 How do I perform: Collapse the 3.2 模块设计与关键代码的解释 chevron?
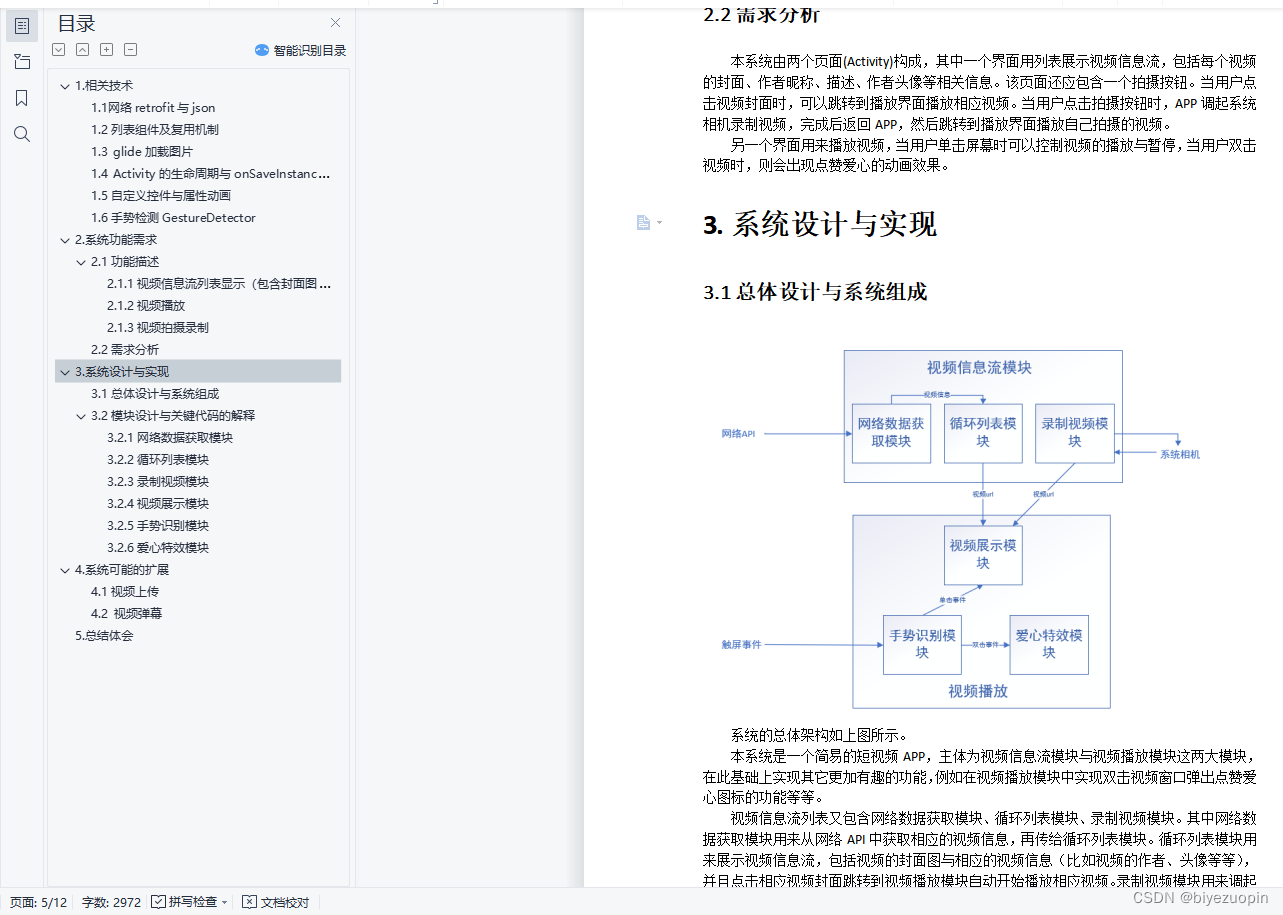point(81,416)
